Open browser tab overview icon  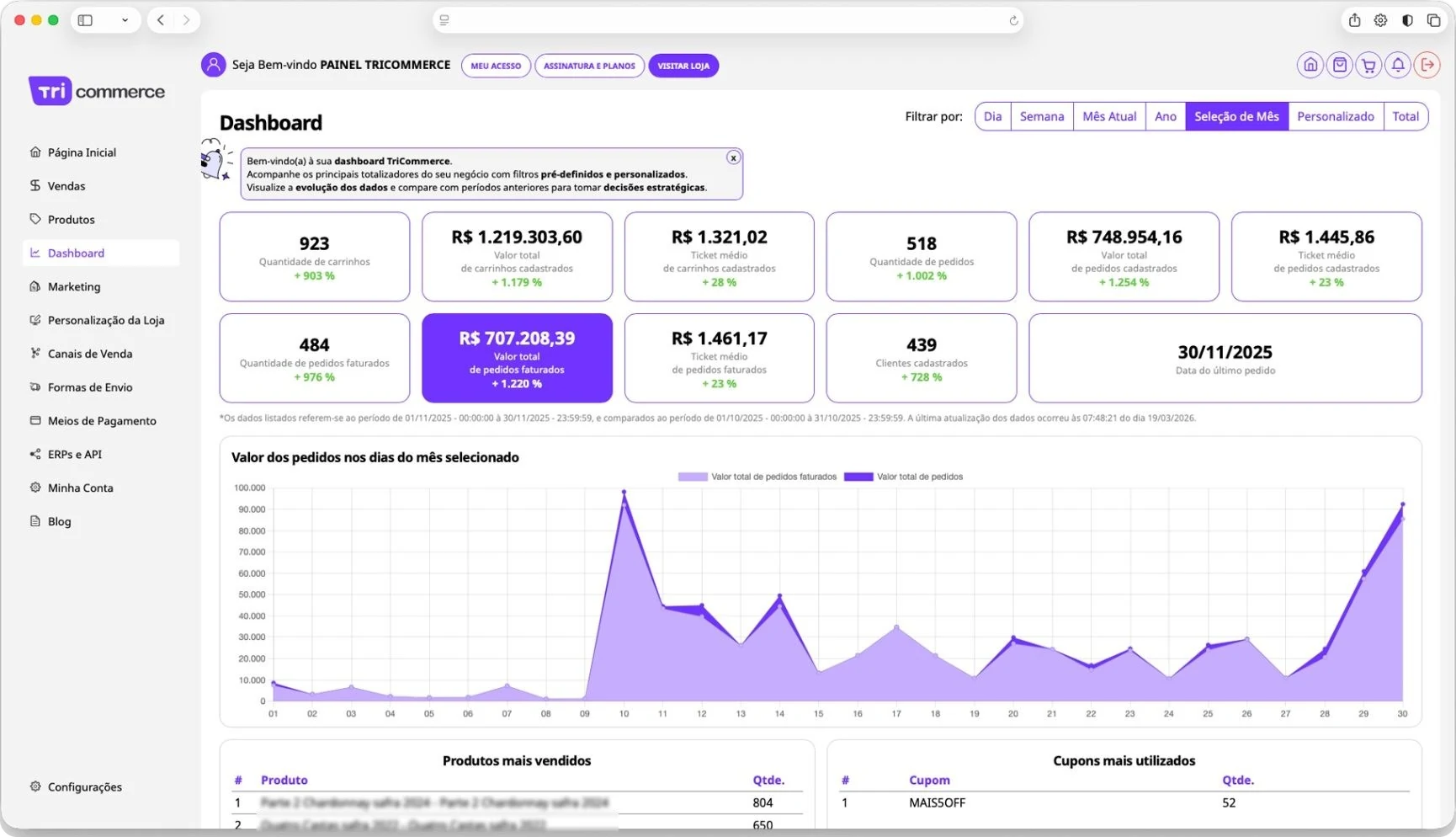(1433, 20)
